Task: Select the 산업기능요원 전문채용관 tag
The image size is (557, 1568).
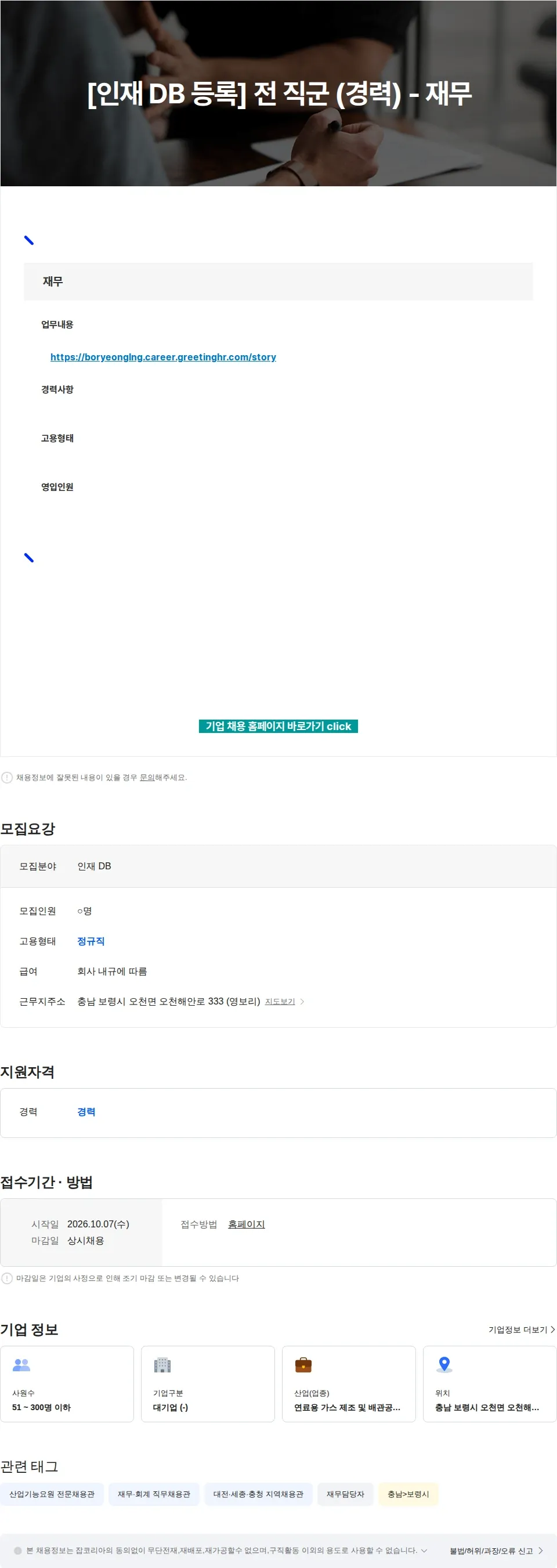Action: 52,1494
